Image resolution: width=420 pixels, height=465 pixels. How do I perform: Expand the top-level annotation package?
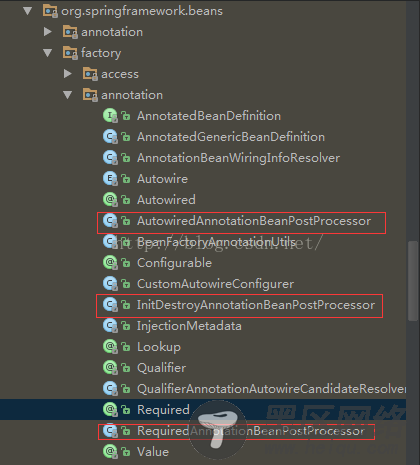pos(48,32)
